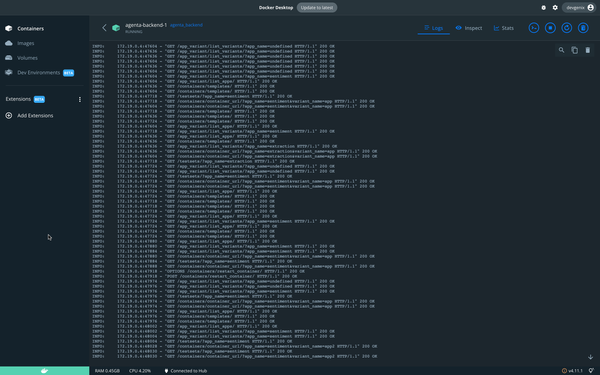Clear the logs with trash icon
600x375 pixels.
click(588, 50)
